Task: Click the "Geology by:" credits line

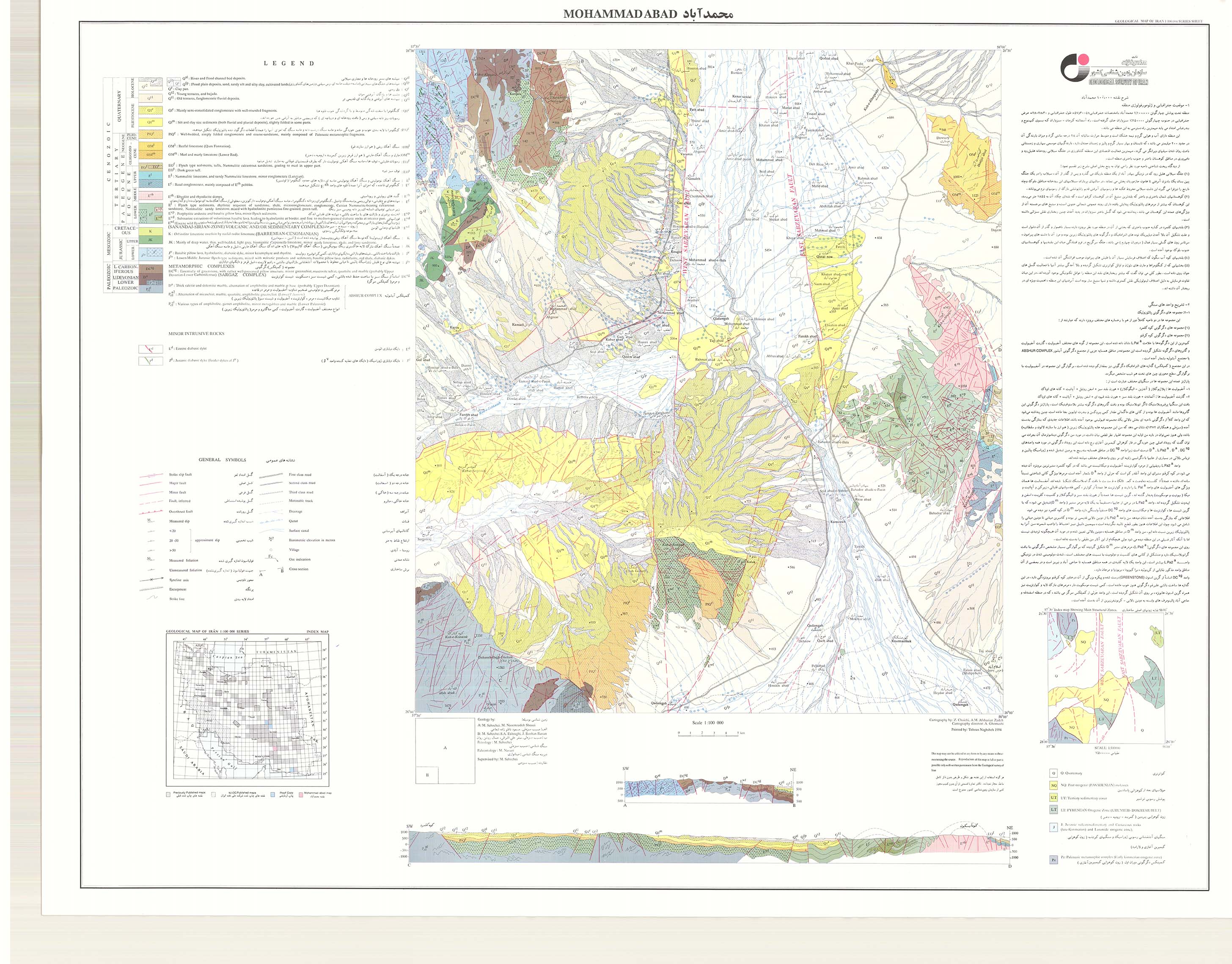Action: point(486,719)
